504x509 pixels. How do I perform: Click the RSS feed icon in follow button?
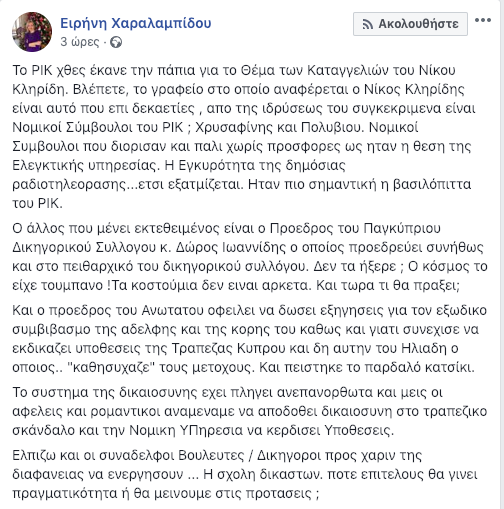[367, 24]
